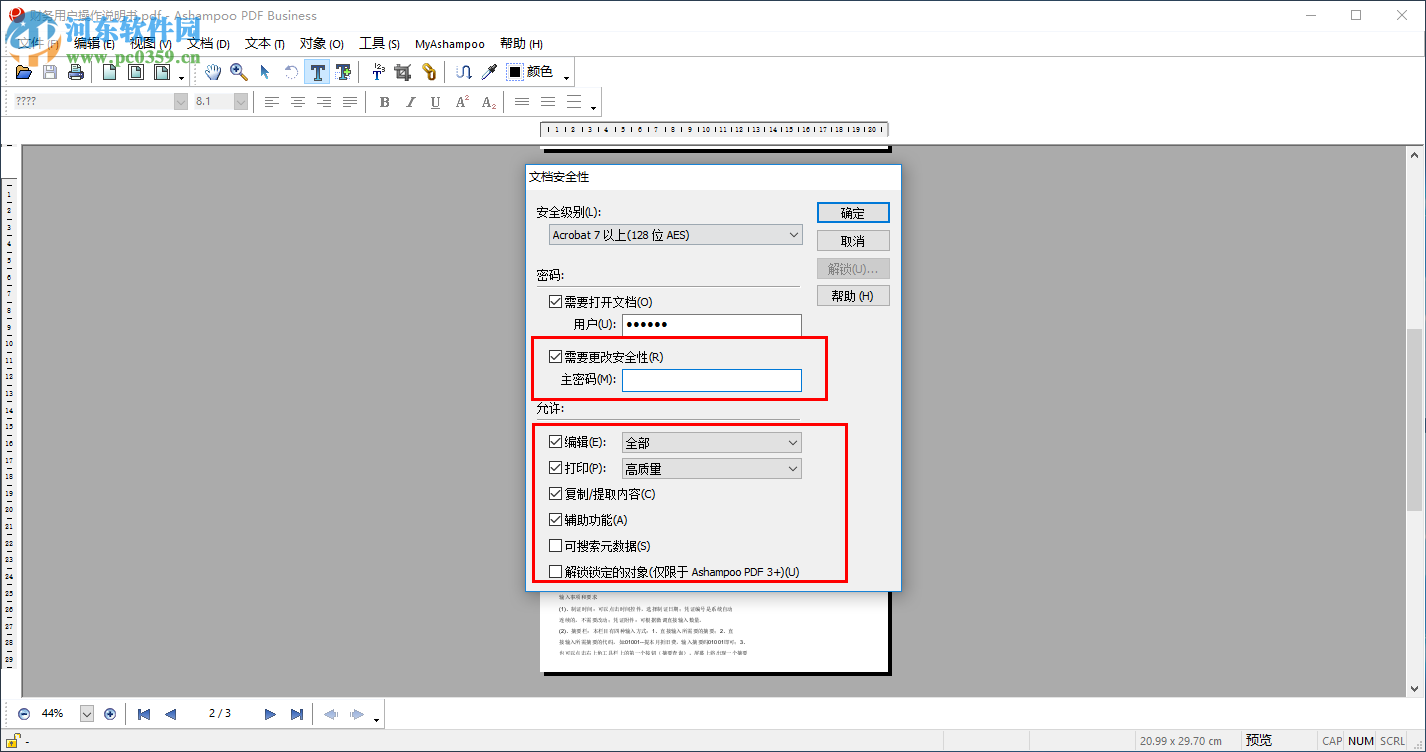Apply italic formatting from the format bar
This screenshot has height=752, width=1426.
(x=410, y=101)
